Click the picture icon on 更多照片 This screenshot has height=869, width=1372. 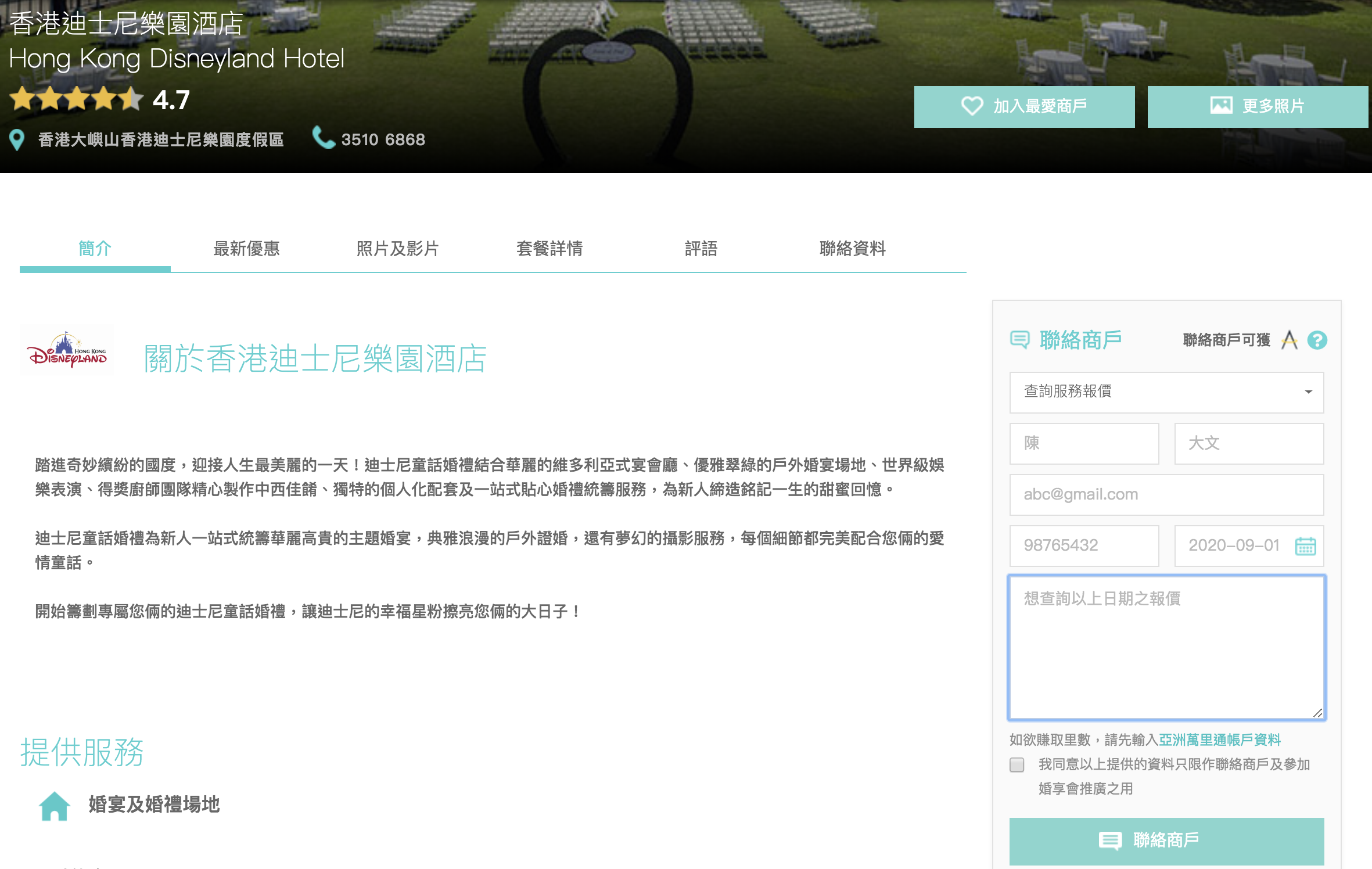pyautogui.click(x=1221, y=106)
